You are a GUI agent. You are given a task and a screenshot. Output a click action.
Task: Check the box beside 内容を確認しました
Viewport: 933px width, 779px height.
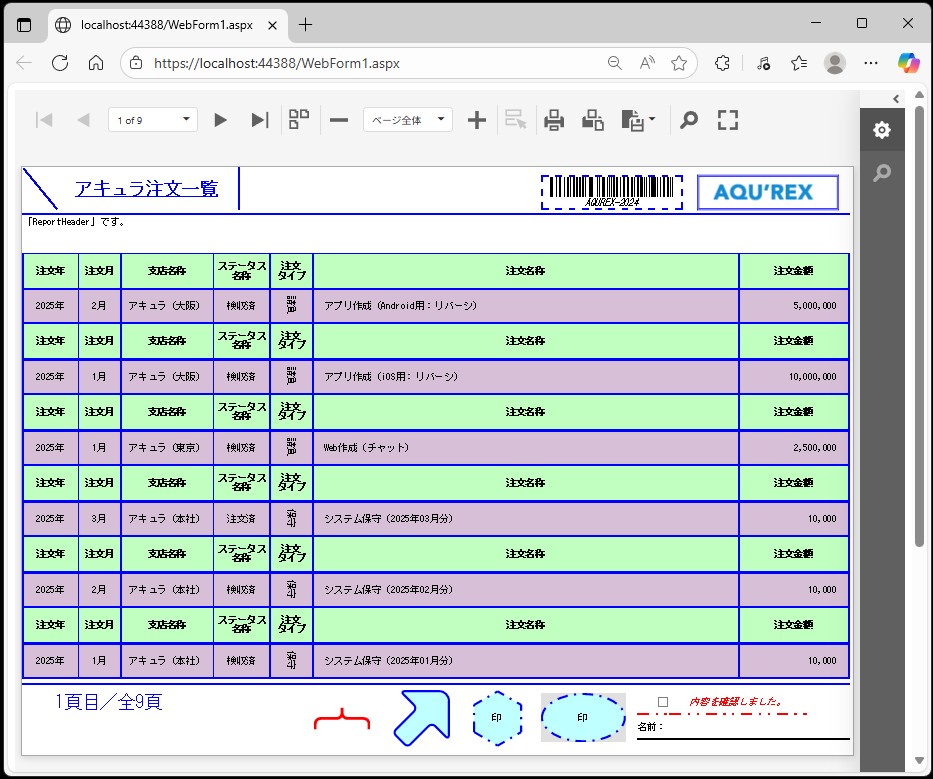point(663,702)
